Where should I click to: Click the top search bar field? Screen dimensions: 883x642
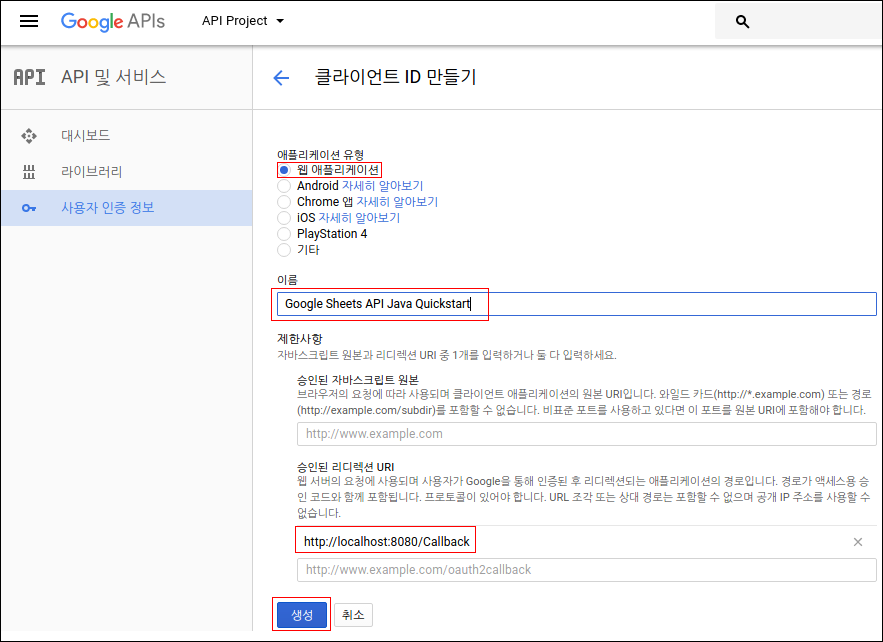click(x=799, y=21)
